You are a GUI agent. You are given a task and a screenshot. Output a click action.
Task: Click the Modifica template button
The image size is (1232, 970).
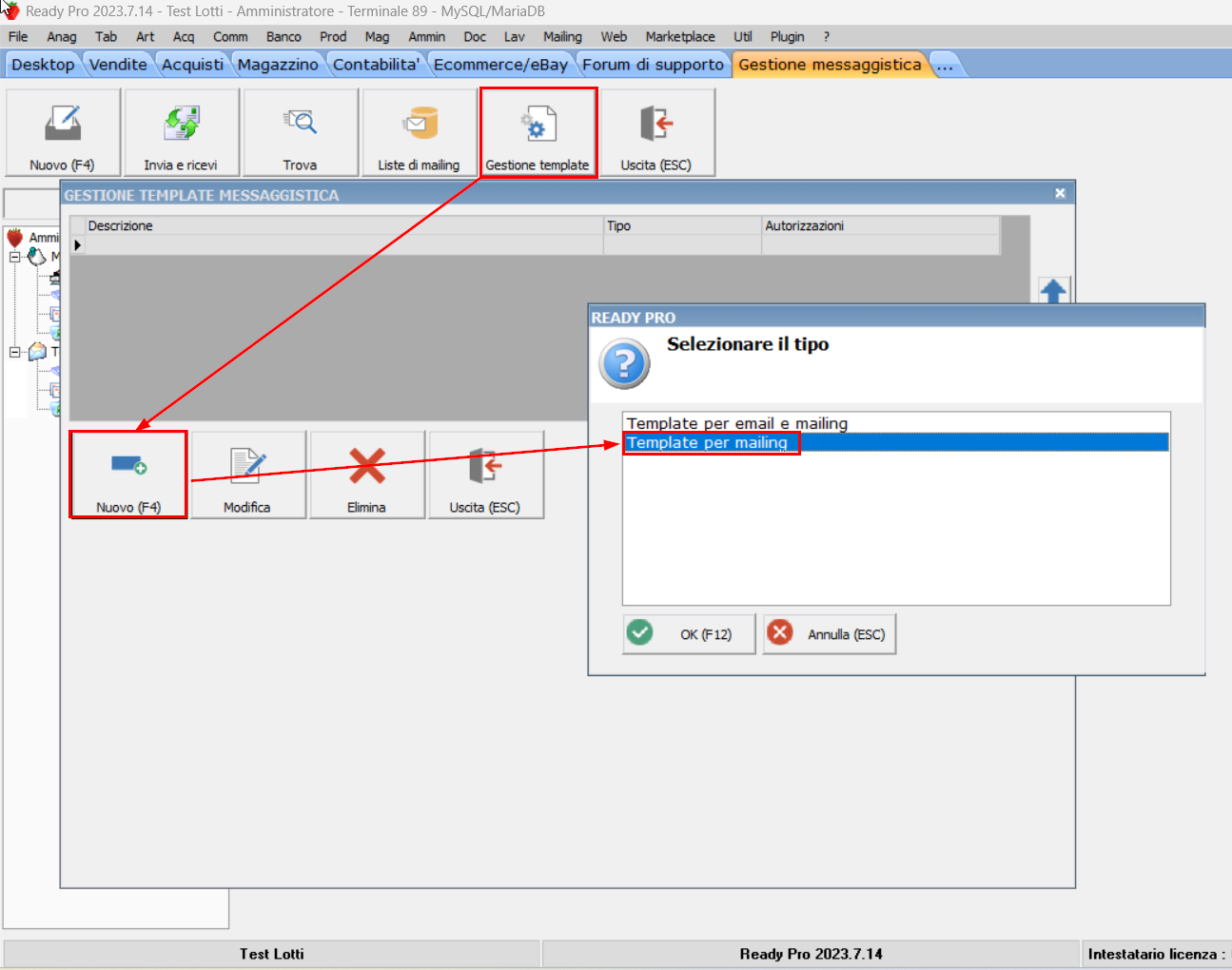(248, 475)
